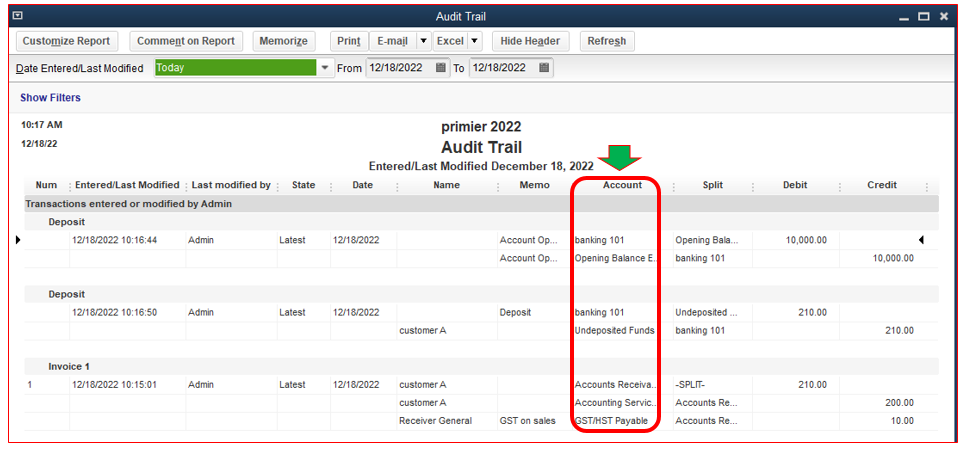Refresh the report
Screen dimensions: 973x451
607,42
